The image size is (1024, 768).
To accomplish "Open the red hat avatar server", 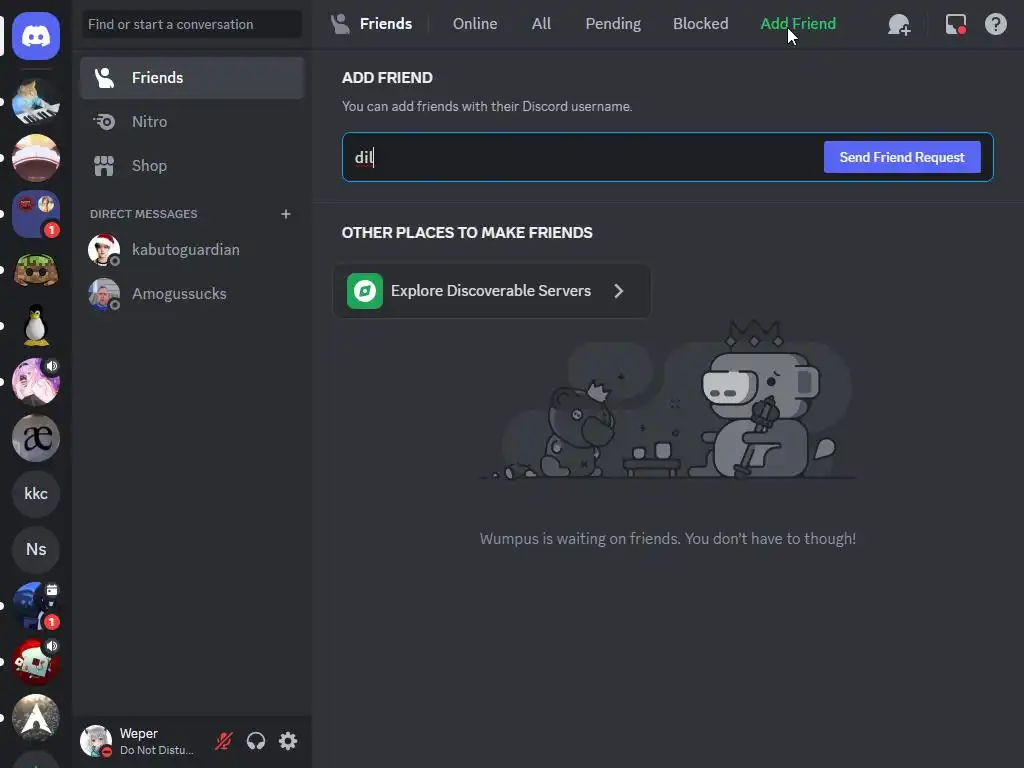I will [36, 158].
